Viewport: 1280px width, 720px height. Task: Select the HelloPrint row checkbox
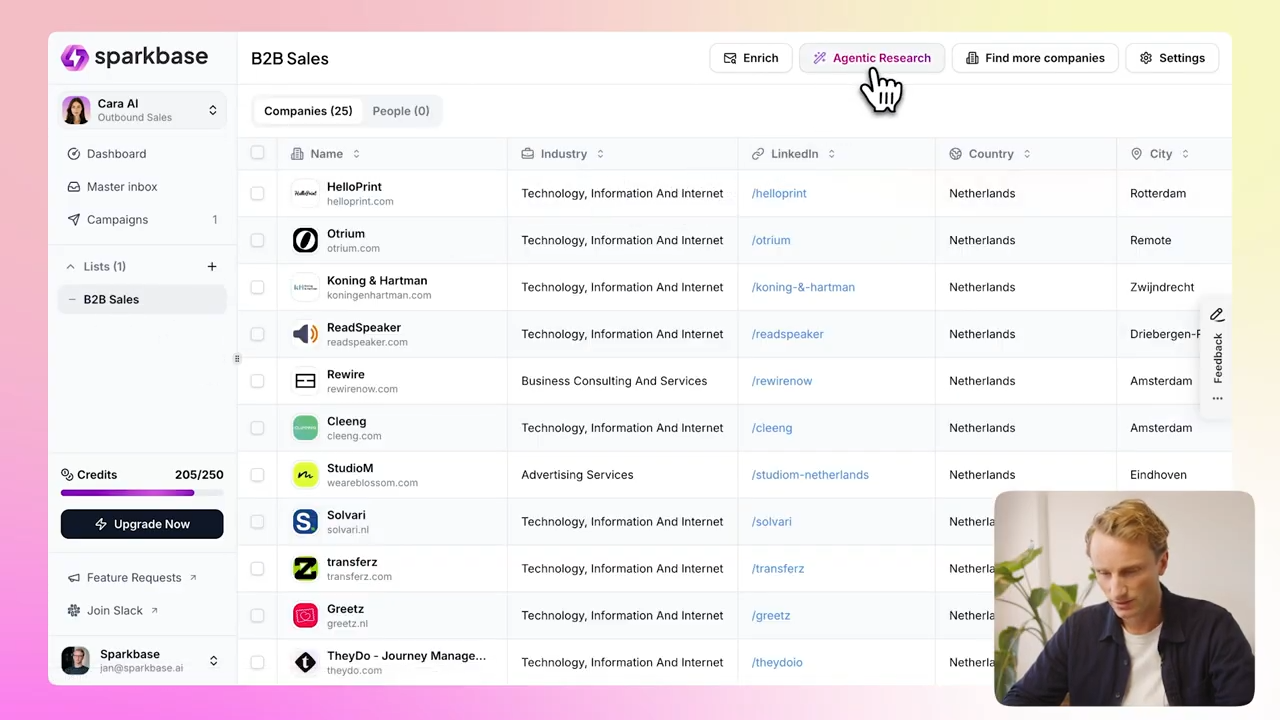tap(257, 194)
